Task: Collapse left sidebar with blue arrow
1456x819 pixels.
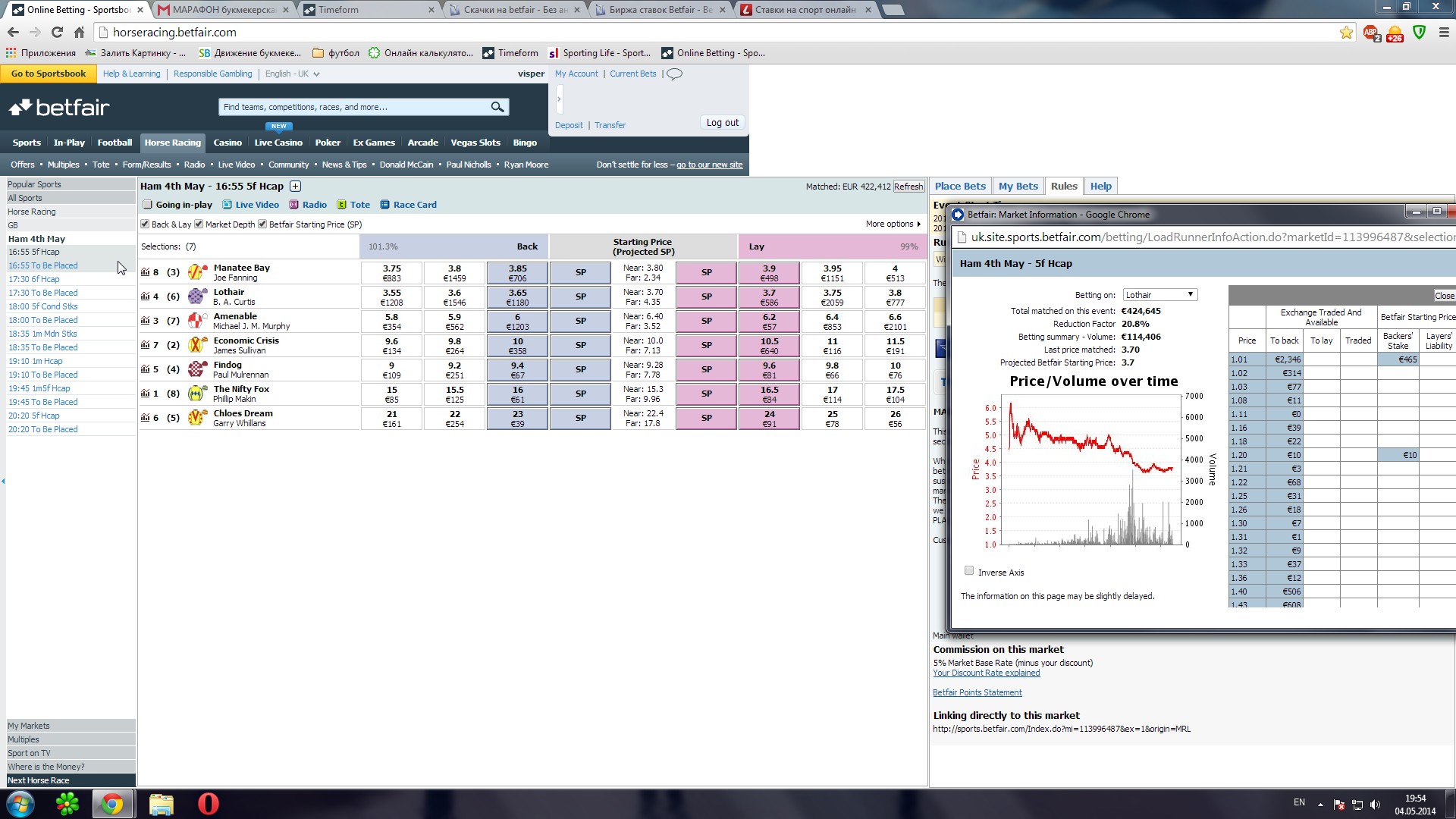Action: (3, 481)
